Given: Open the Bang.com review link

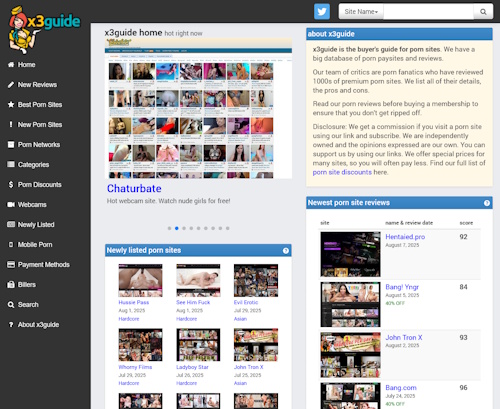Looking at the screenshot, I should pyautogui.click(x=401, y=388).
